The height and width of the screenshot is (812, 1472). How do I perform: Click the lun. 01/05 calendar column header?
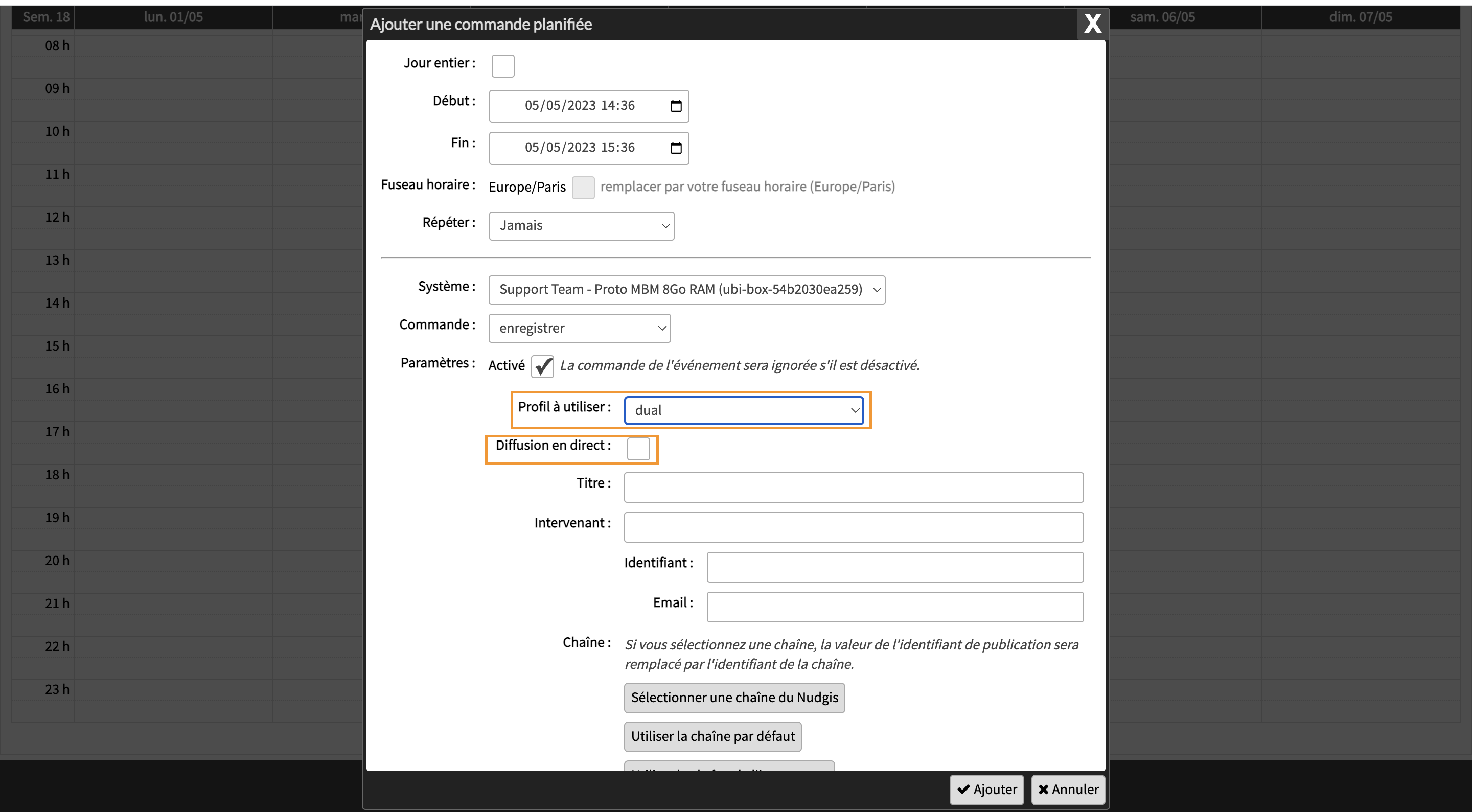(x=173, y=17)
